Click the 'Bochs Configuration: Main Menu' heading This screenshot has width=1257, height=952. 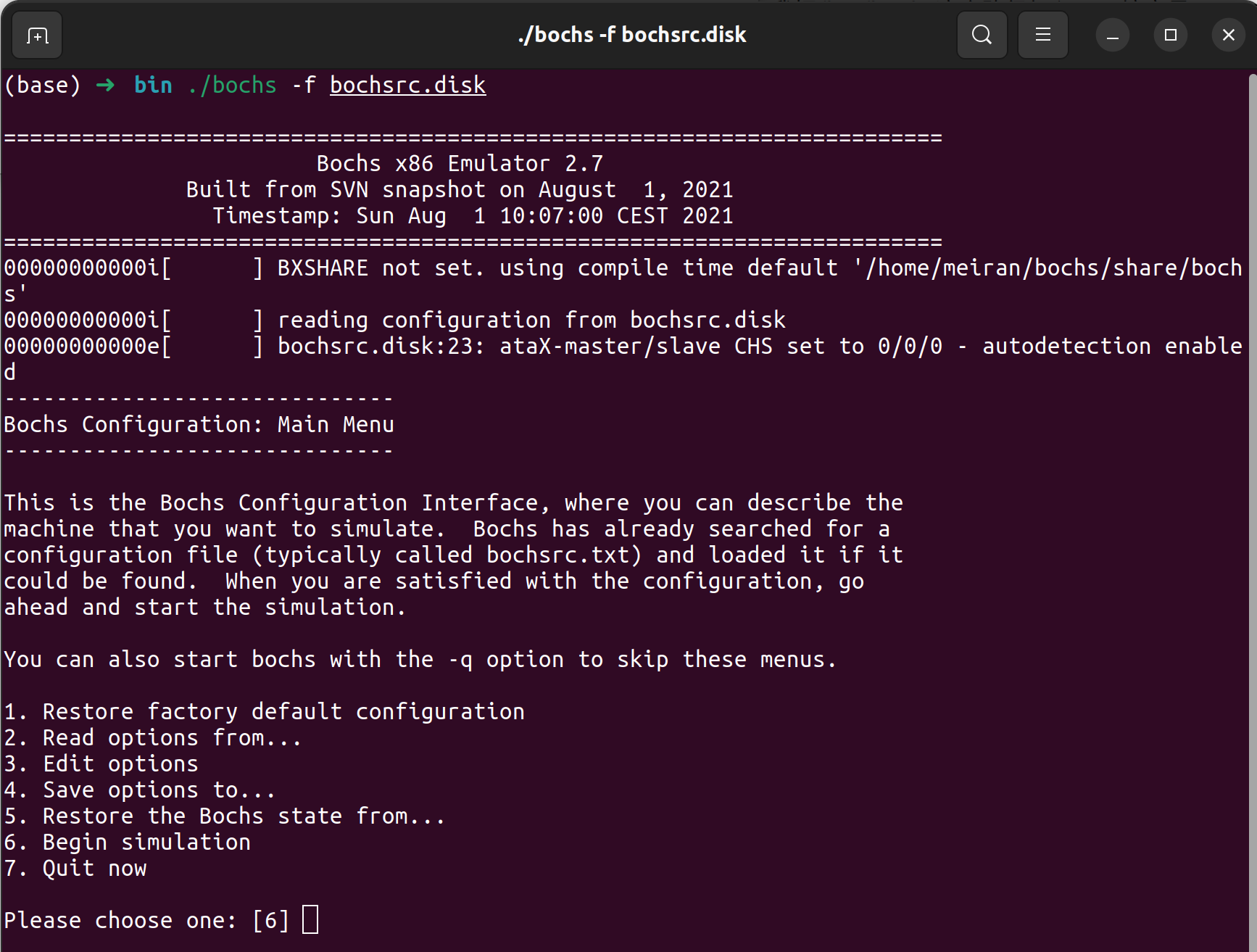click(199, 424)
